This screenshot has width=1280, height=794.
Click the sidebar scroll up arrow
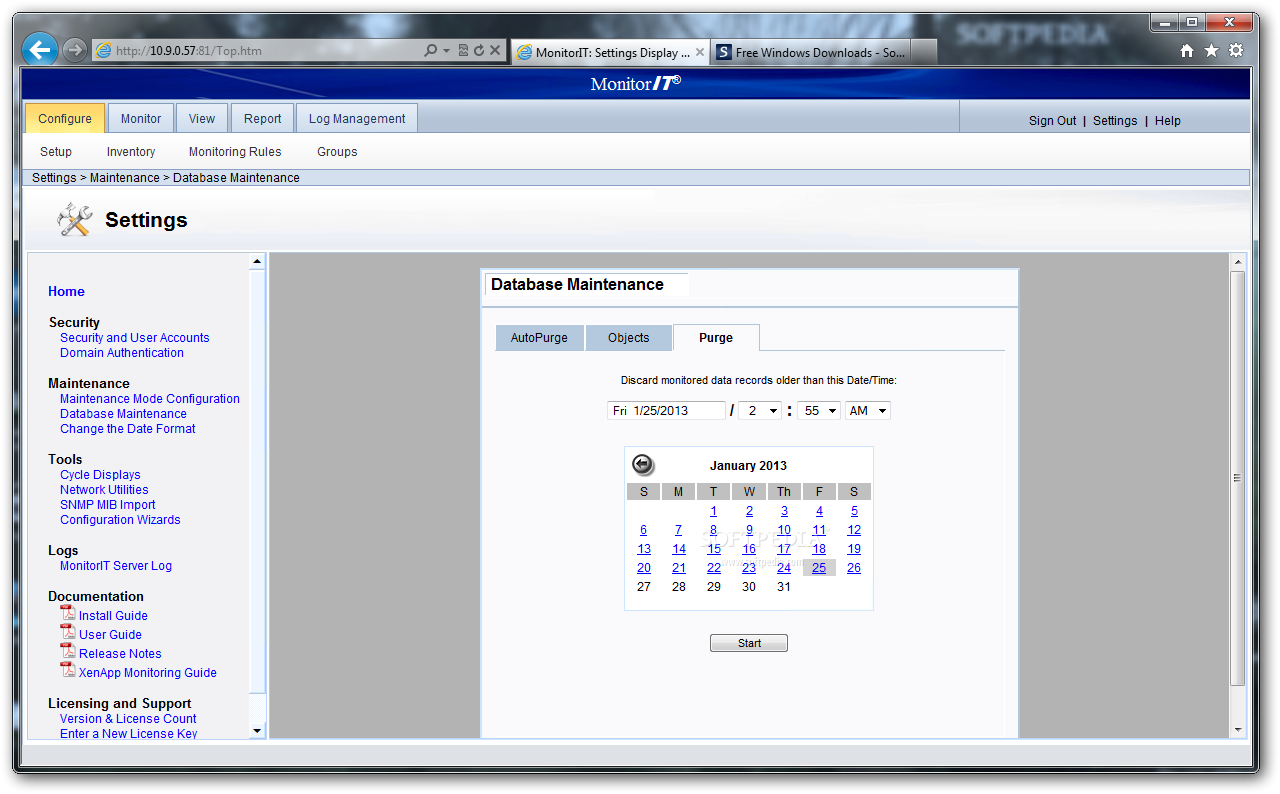tap(257, 262)
